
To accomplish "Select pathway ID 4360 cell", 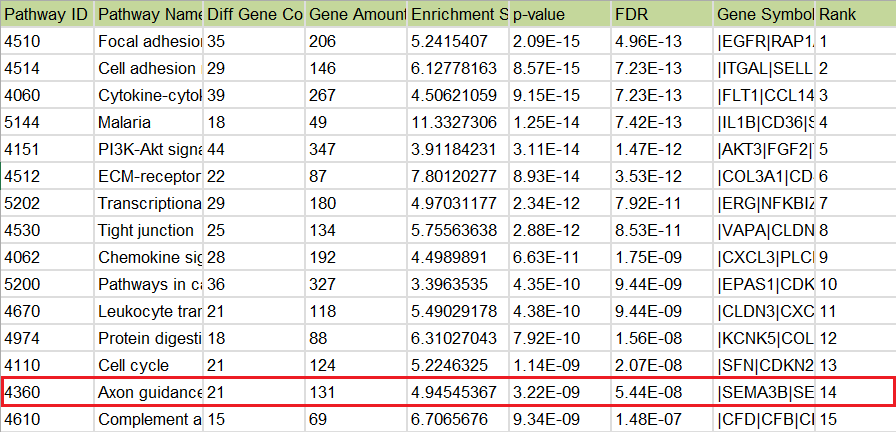I will click(47, 392).
